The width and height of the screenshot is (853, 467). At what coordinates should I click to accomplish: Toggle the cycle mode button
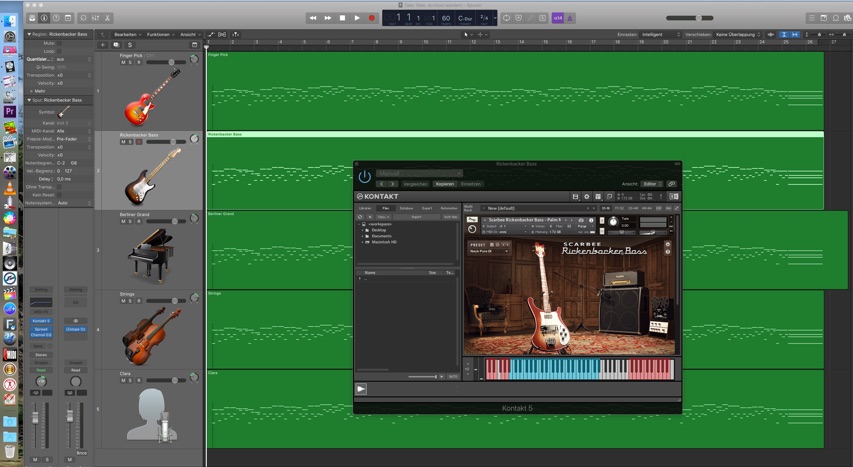click(506, 18)
